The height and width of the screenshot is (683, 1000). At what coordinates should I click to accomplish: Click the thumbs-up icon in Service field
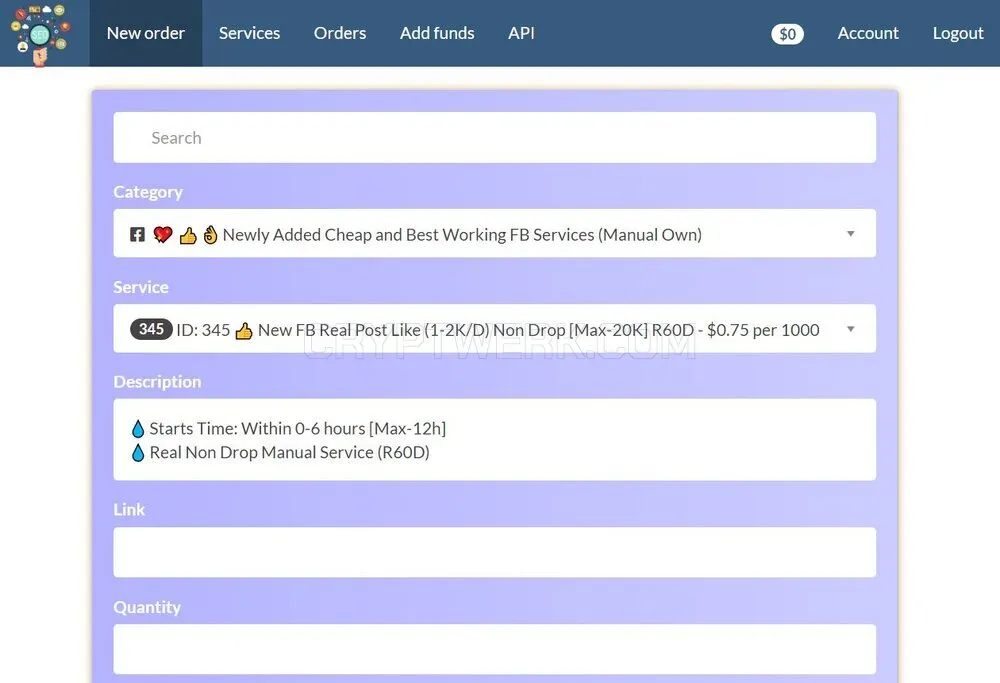(244, 331)
